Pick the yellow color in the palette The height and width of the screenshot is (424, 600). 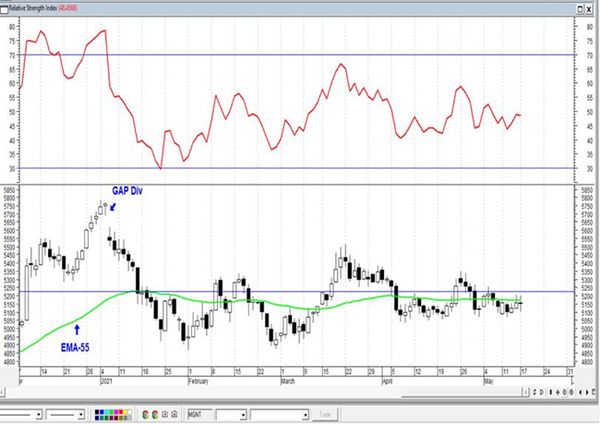pos(126,412)
